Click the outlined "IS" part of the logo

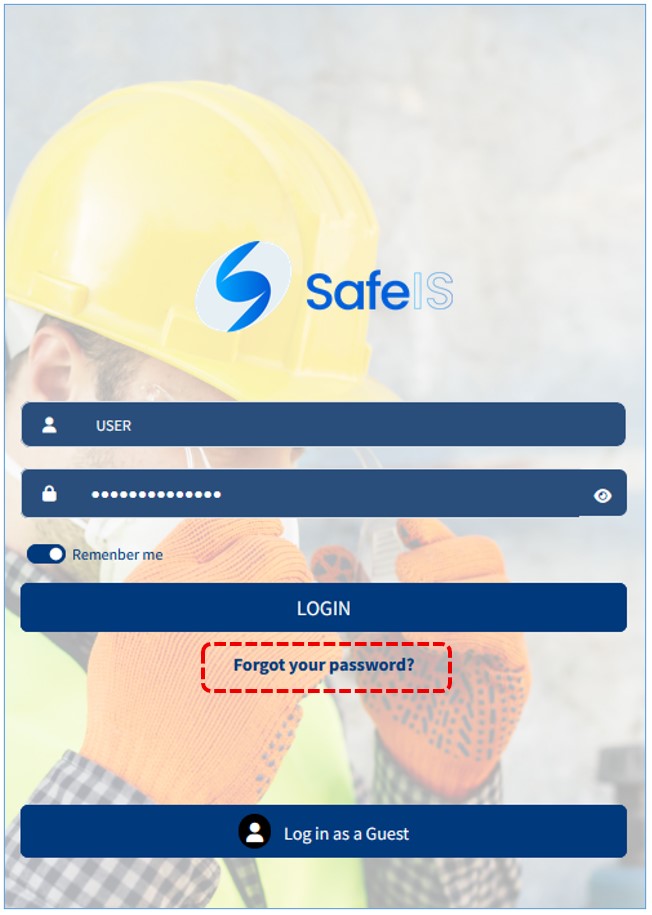(x=433, y=290)
